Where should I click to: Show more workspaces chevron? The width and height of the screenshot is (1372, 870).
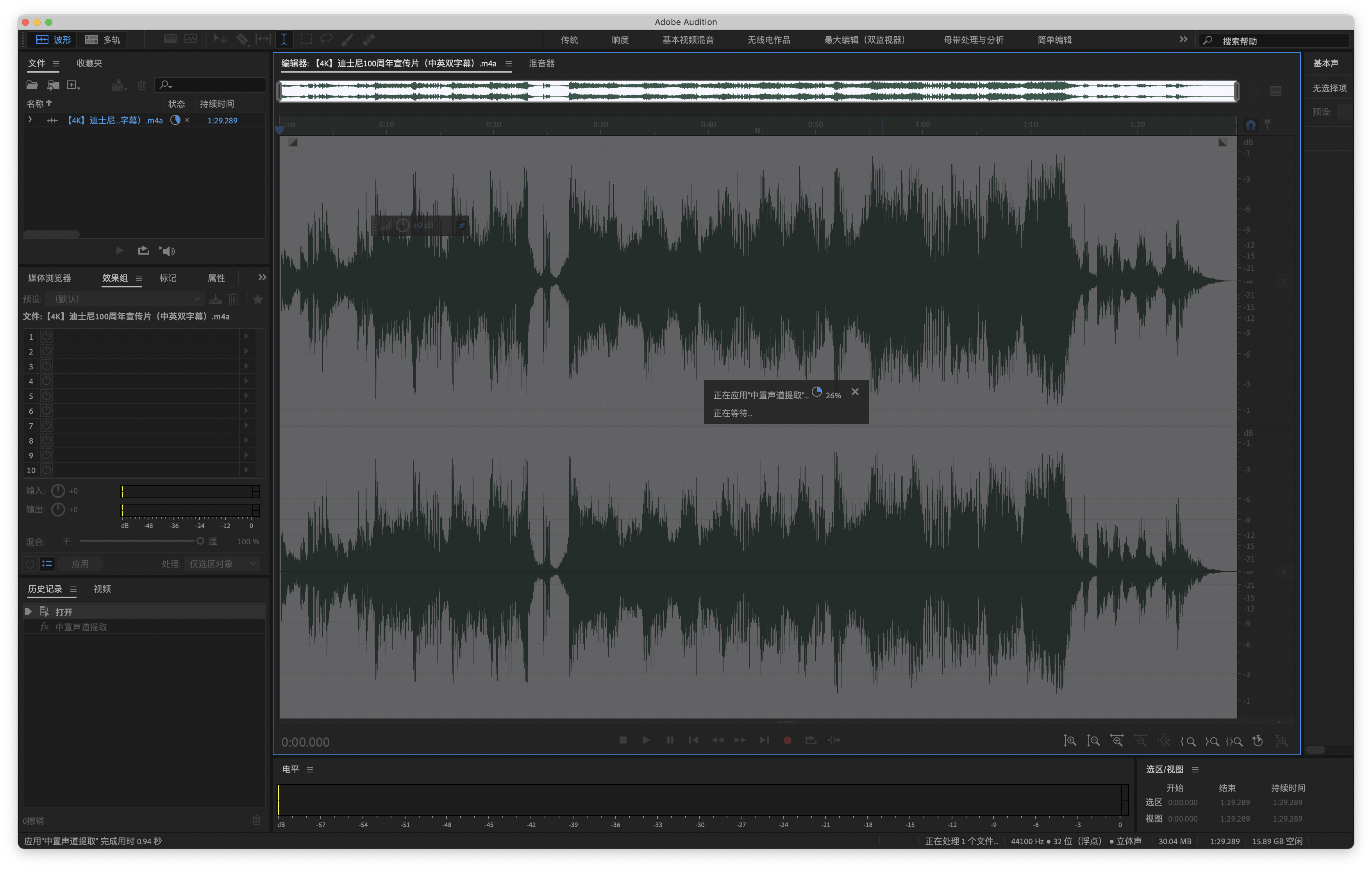[1183, 39]
